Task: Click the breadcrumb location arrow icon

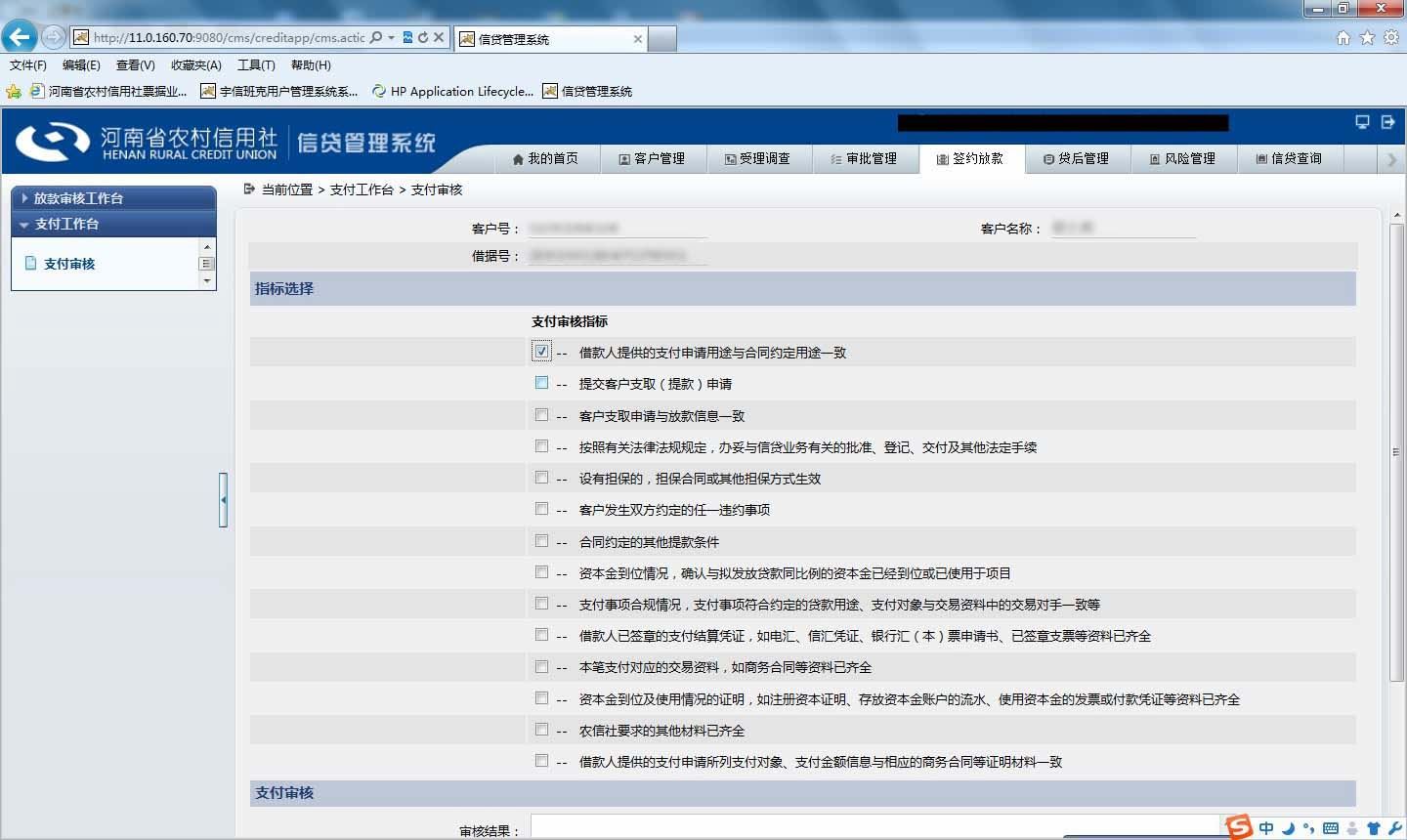Action: coord(249,189)
